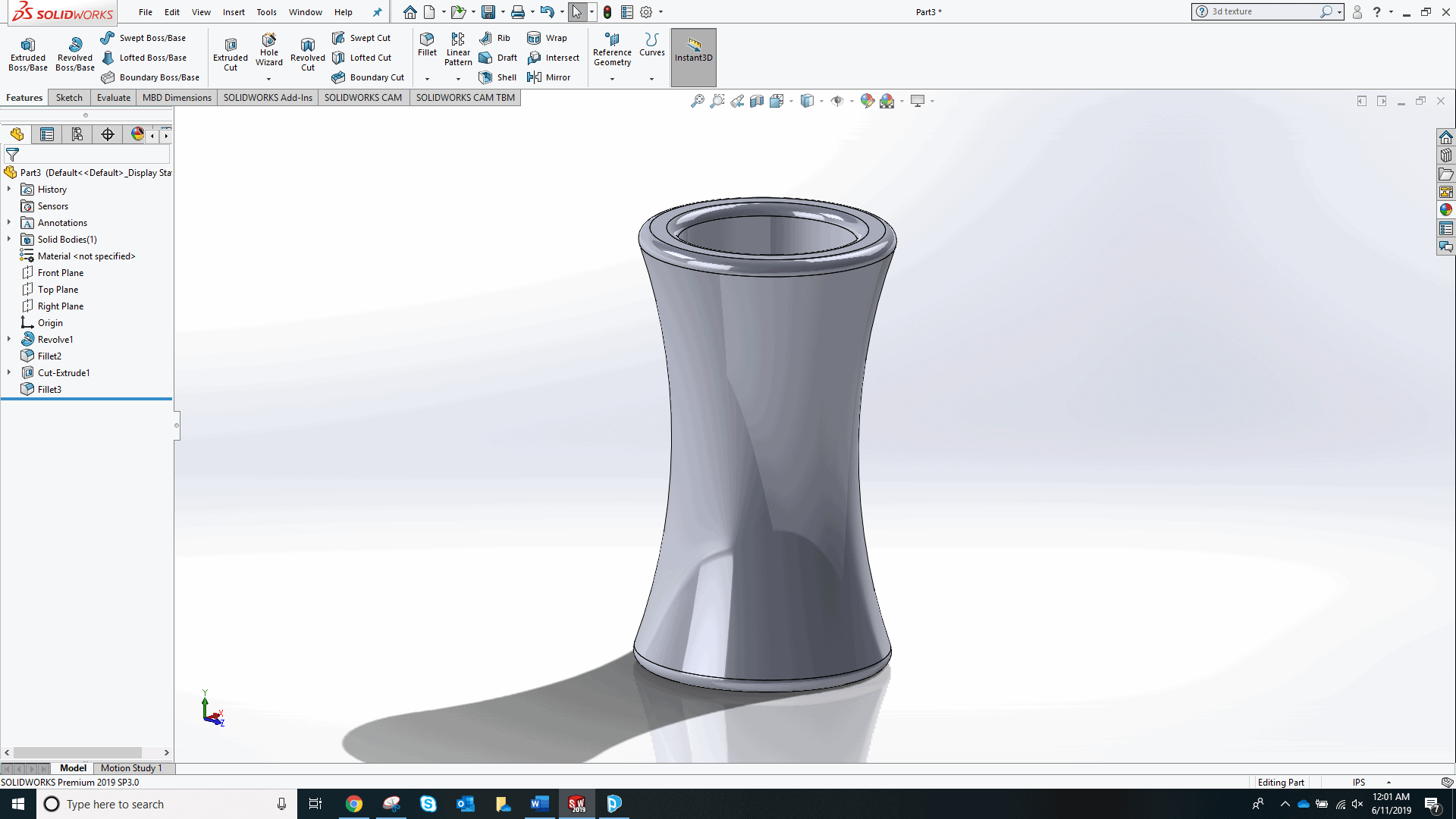Image resolution: width=1456 pixels, height=819 pixels.
Task: Click the Motion Study 1 tab
Action: 131,768
